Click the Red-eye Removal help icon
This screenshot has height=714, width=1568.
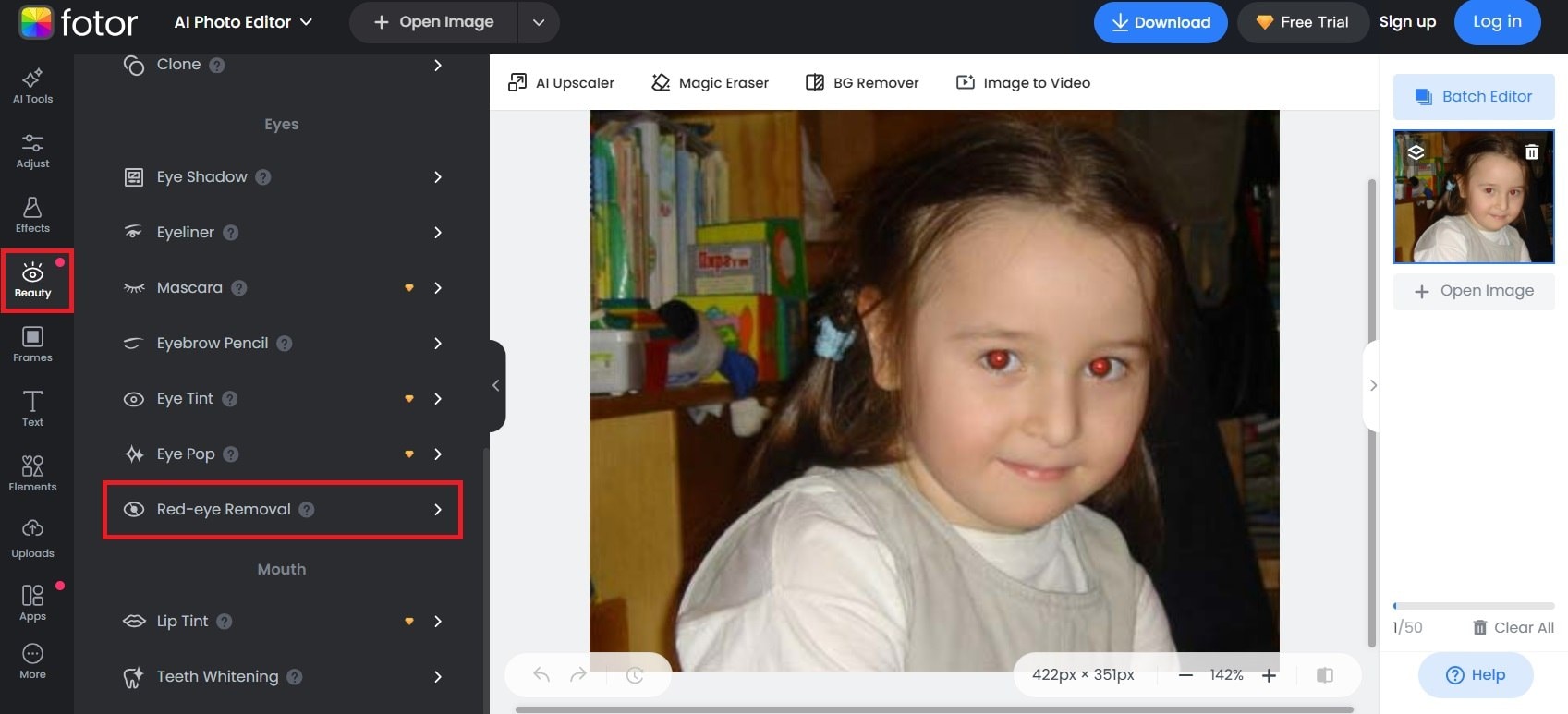(x=307, y=509)
